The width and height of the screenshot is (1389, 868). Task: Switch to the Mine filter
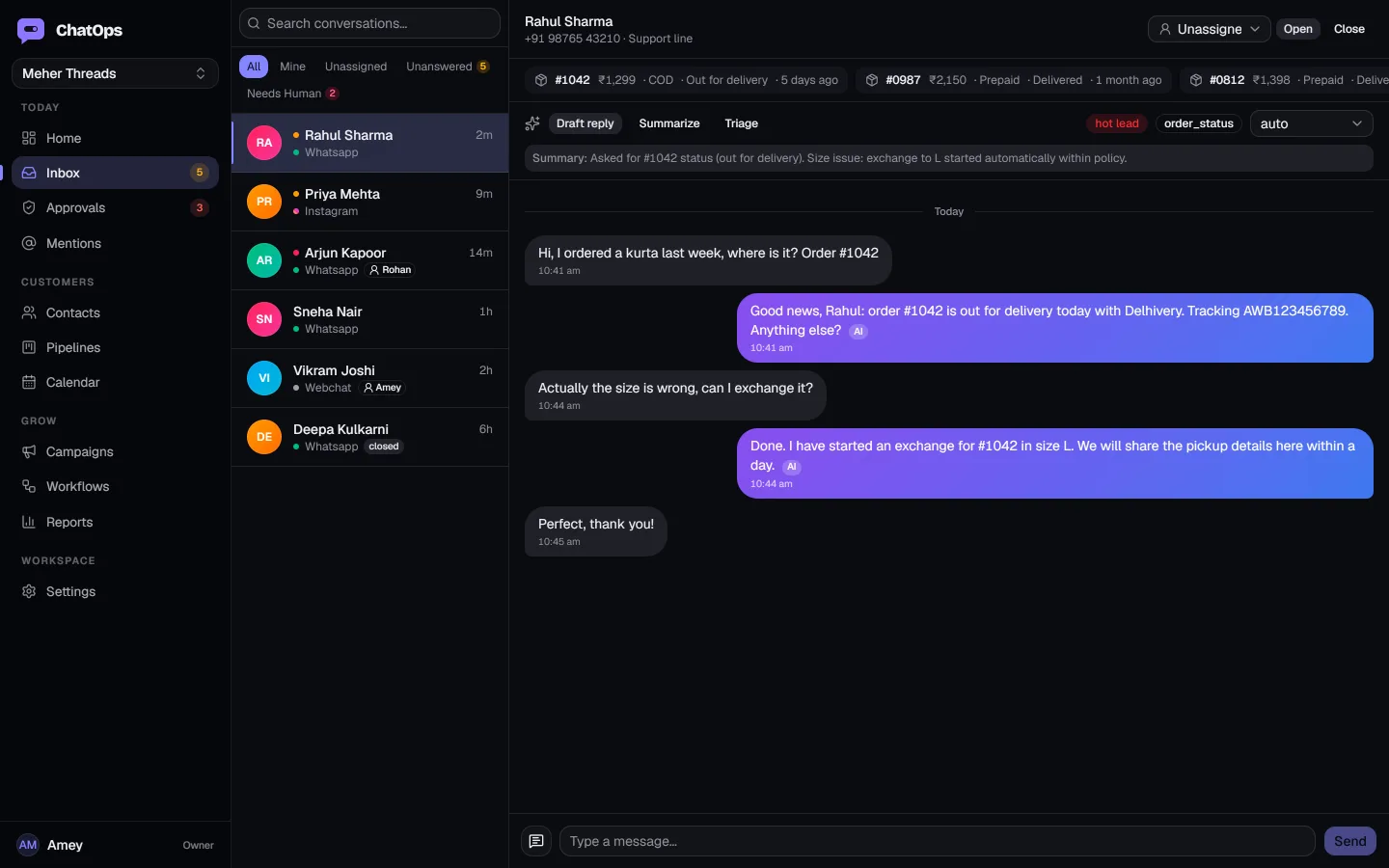pyautogui.click(x=292, y=67)
